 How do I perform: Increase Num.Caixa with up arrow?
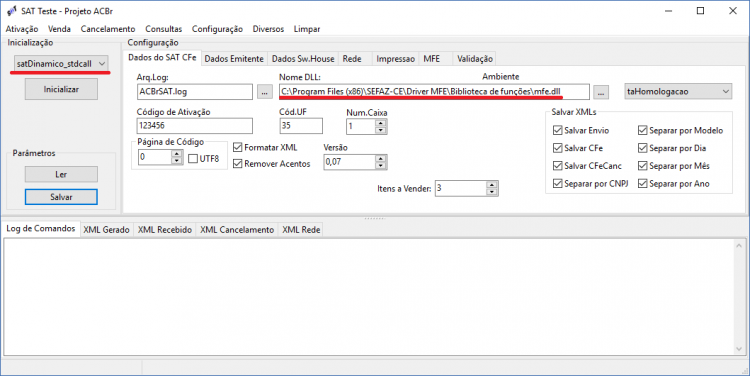(381, 123)
